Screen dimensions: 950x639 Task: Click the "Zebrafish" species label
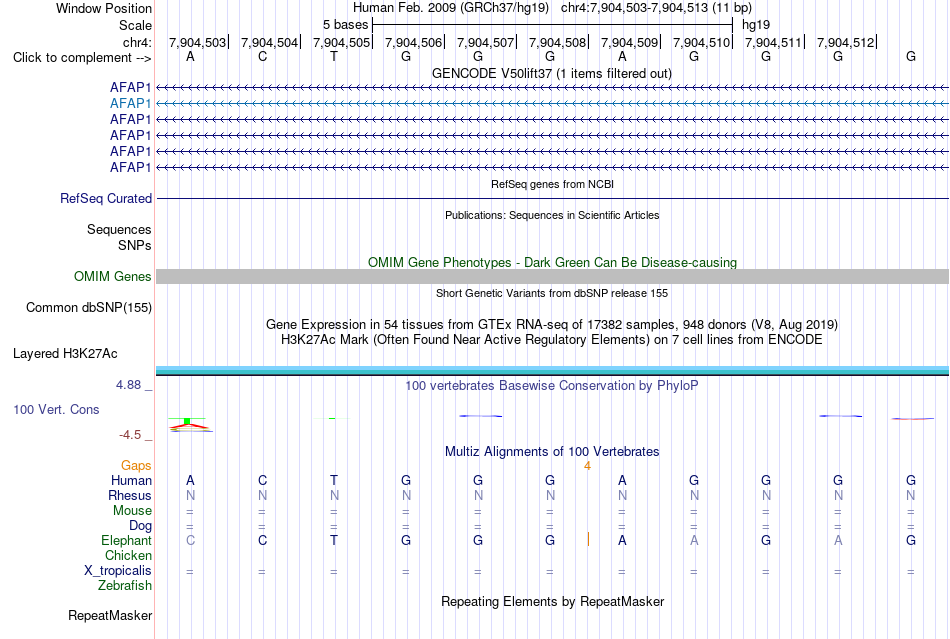coord(125,586)
